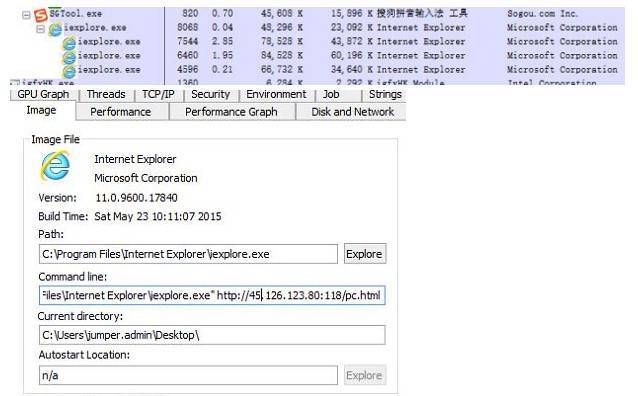This screenshot has width=638, height=396.
Task: Select the SGTool.exe process row
Action: 317,14
